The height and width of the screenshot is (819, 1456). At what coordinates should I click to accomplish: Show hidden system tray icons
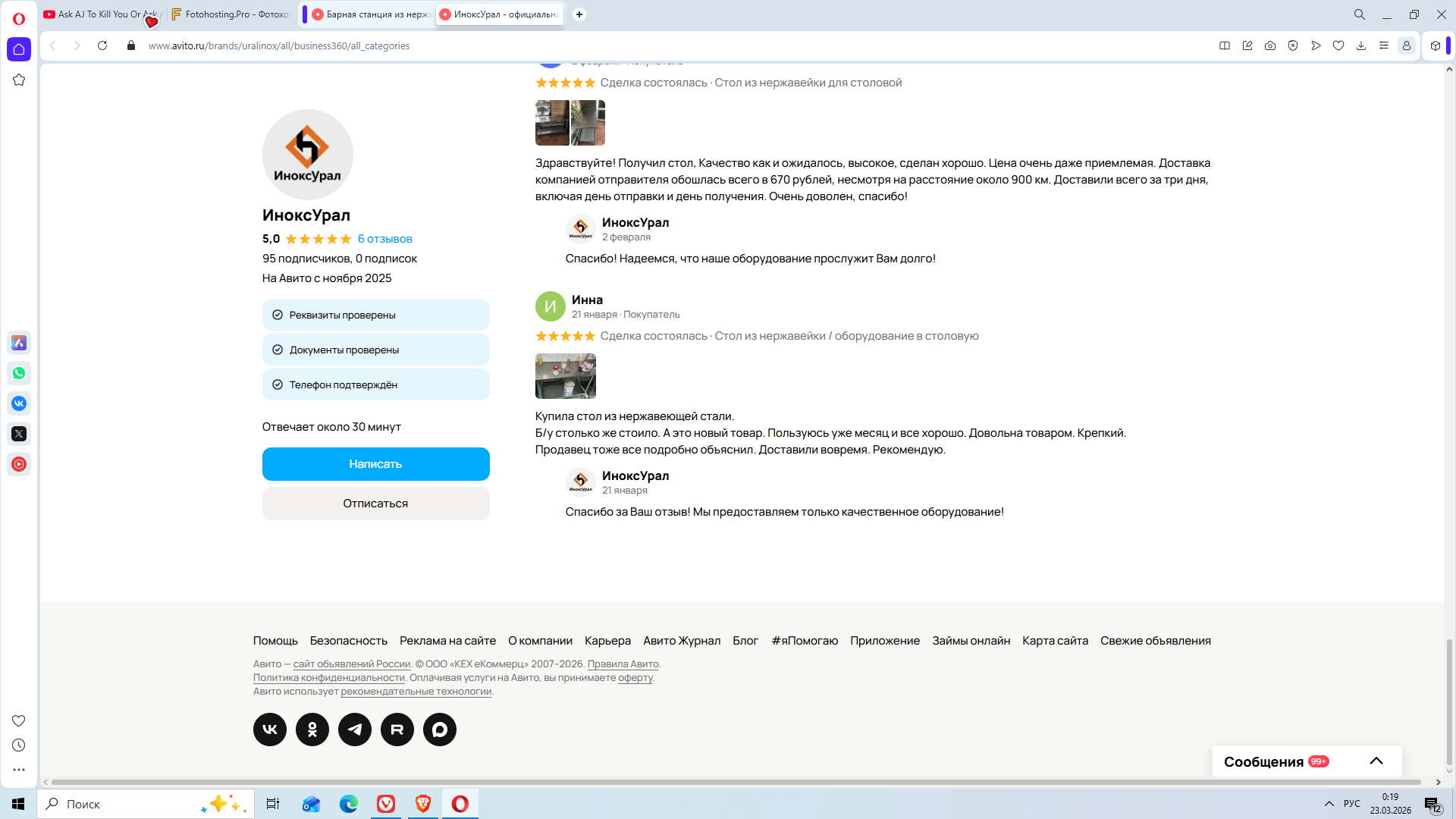pyautogui.click(x=1329, y=804)
